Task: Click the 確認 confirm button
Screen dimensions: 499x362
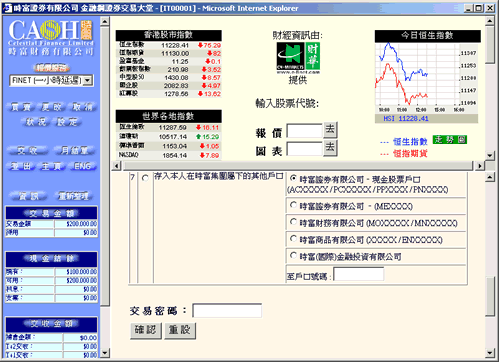Action: [146, 330]
